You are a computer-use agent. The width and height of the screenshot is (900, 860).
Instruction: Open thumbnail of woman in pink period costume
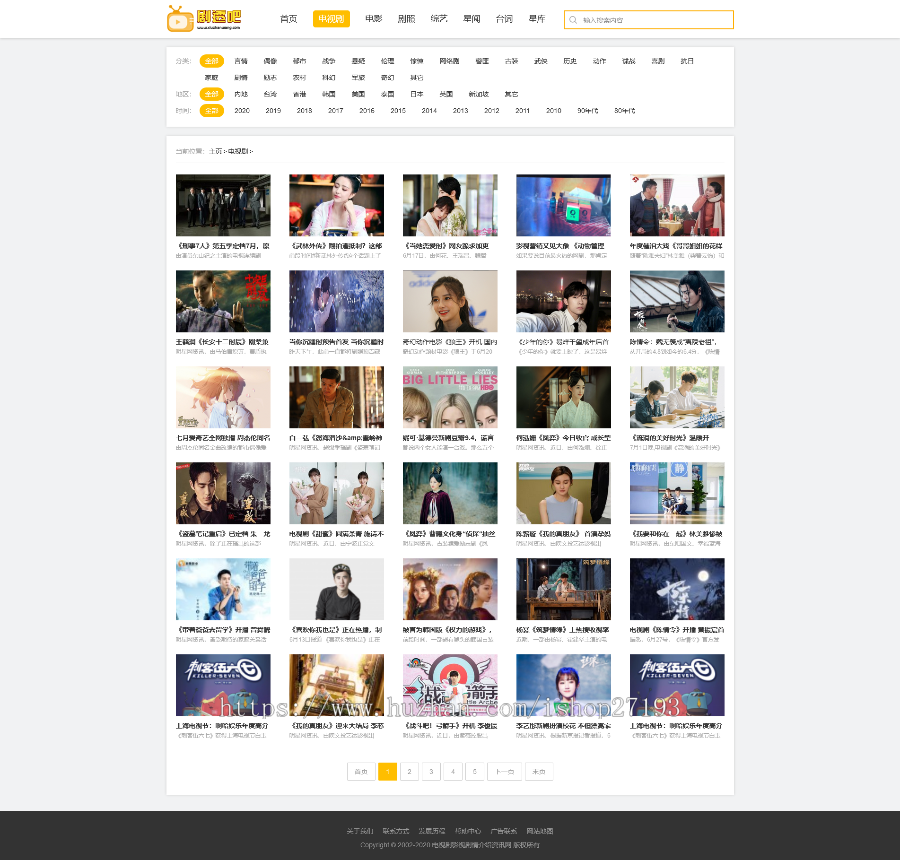336,205
